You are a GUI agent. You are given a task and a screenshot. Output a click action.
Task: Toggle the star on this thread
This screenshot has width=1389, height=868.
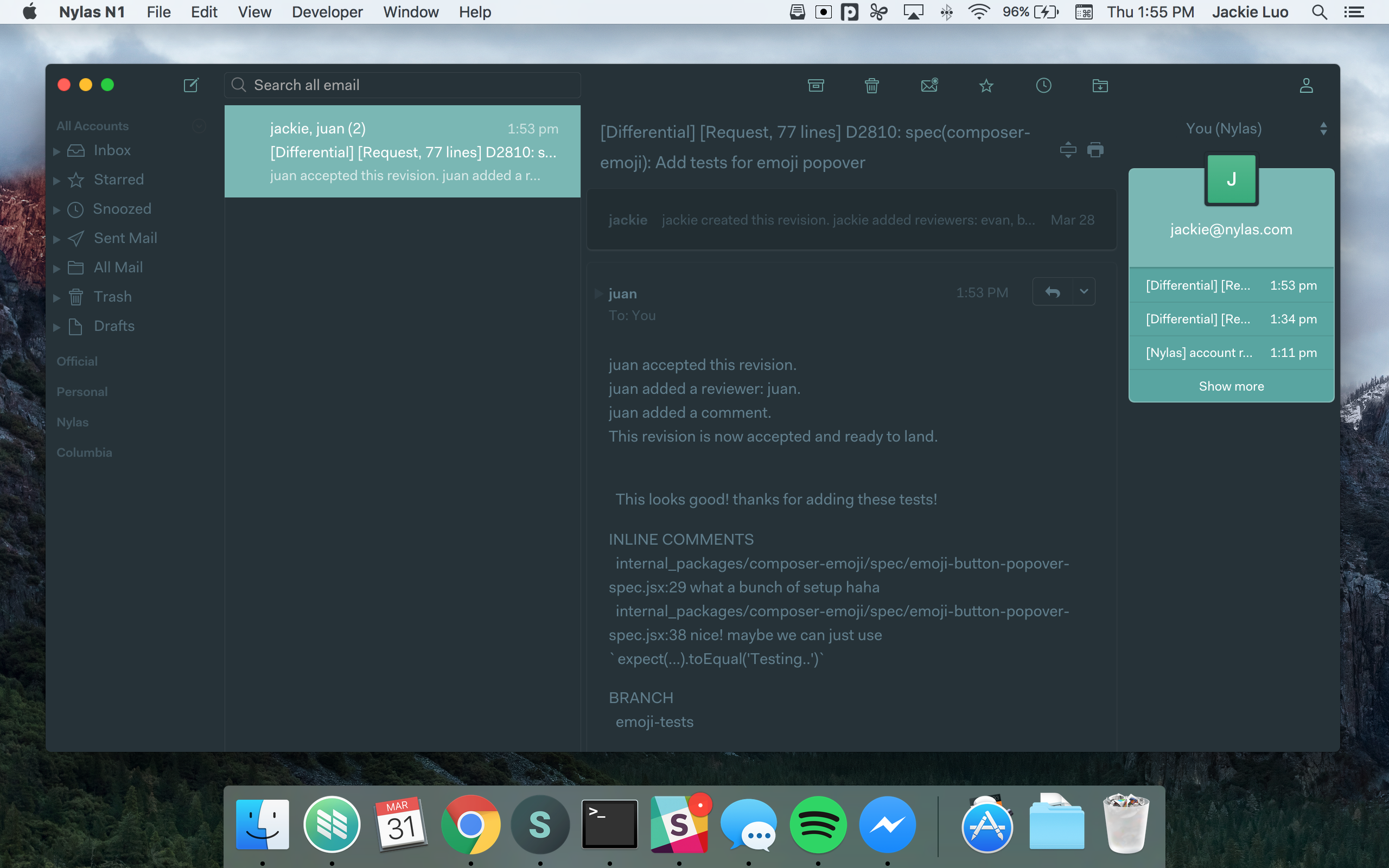tap(986, 86)
